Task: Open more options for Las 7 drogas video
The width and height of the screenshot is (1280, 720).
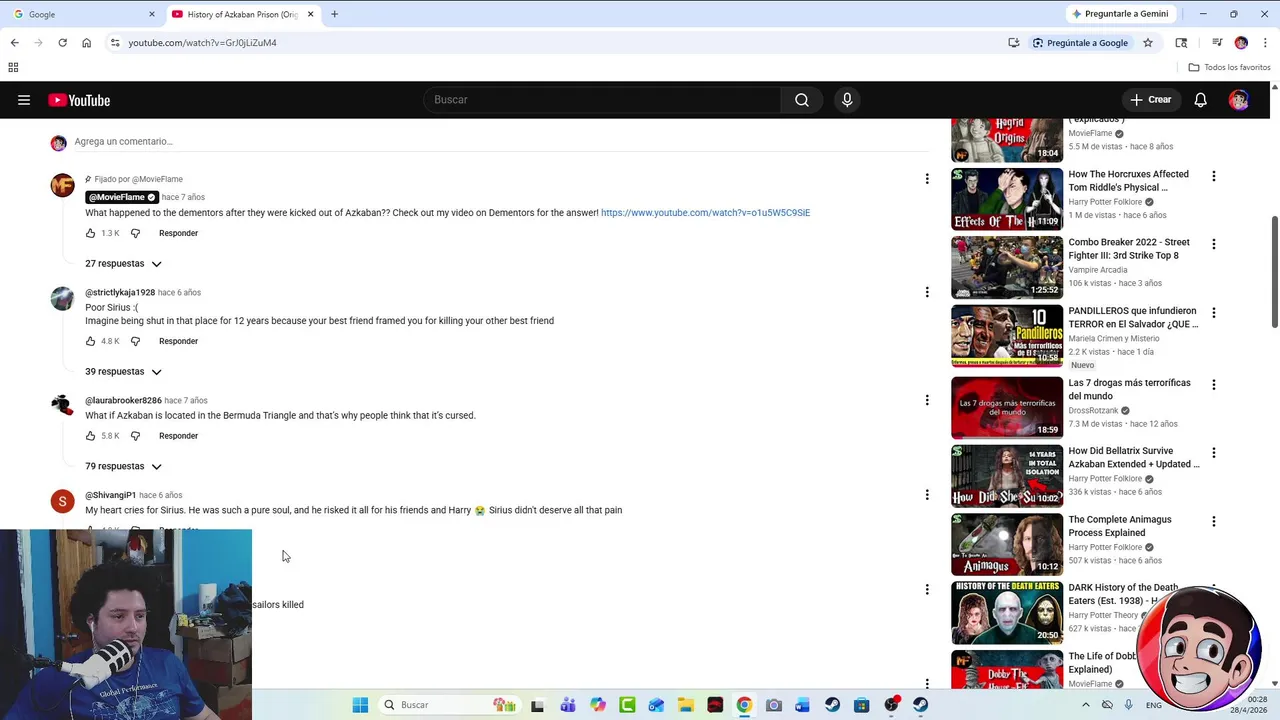Action: click(1214, 385)
